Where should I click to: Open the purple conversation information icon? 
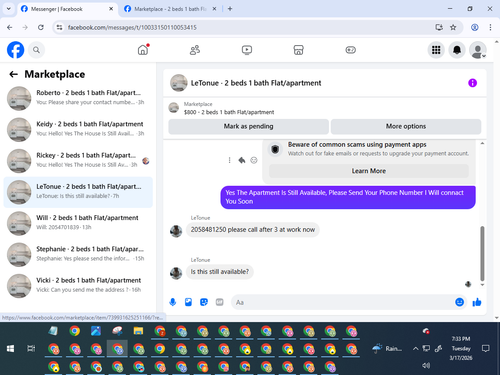472,83
